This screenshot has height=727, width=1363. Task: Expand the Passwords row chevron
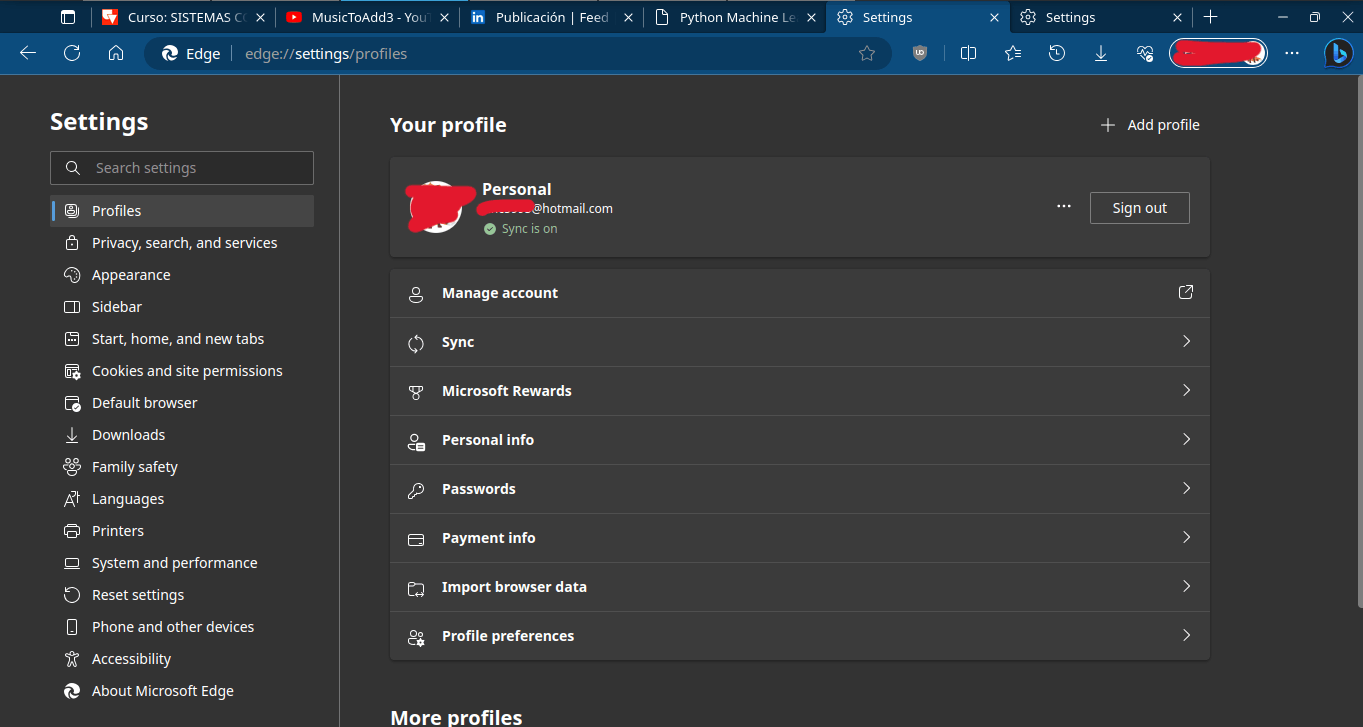click(x=1187, y=488)
